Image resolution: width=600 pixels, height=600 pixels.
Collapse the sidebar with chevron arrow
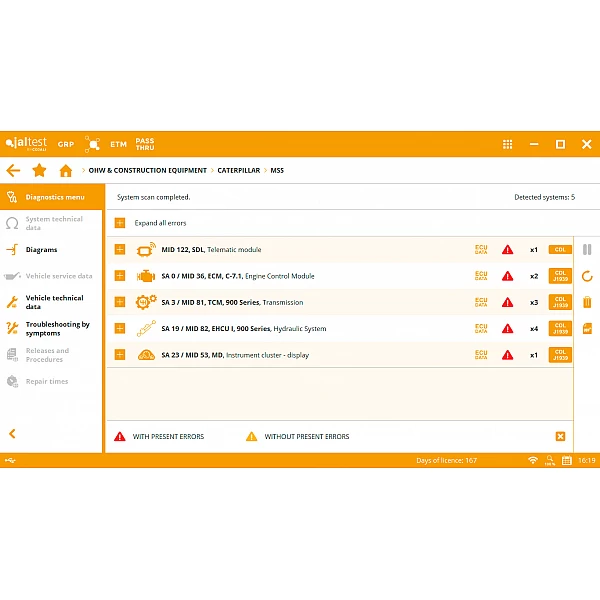[12, 434]
